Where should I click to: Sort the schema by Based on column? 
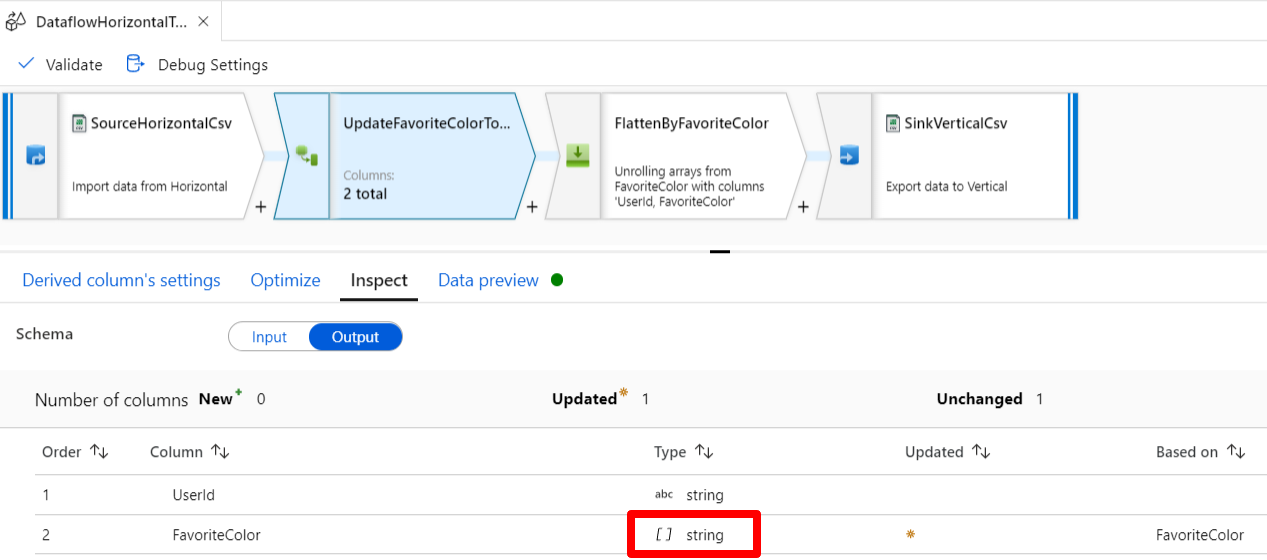pyautogui.click(x=1236, y=452)
